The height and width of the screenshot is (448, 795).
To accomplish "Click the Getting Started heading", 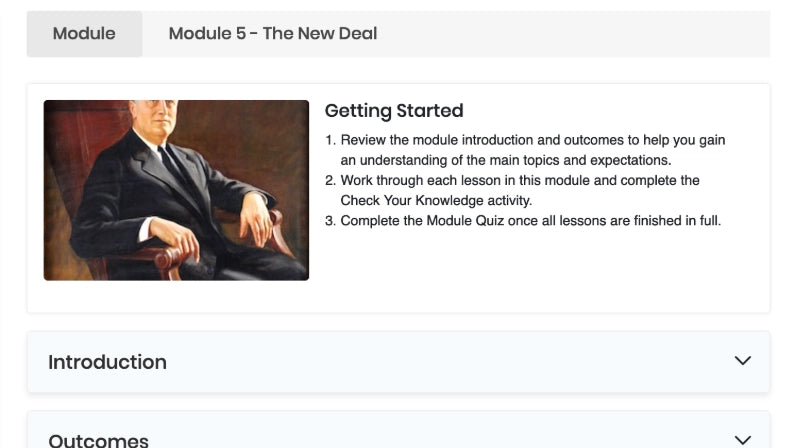I will tap(393, 111).
